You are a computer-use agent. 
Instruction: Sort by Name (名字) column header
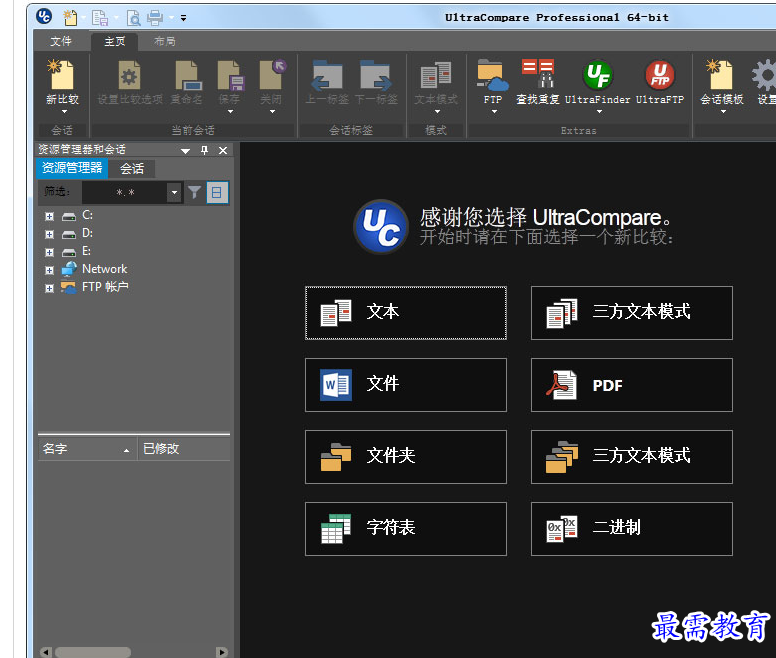(x=87, y=449)
